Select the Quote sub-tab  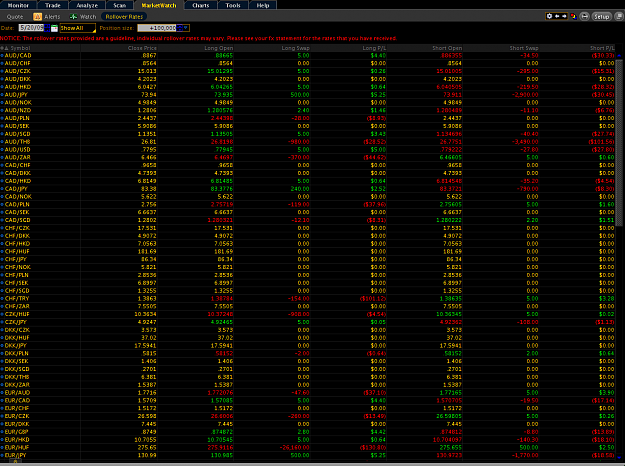click(15, 17)
